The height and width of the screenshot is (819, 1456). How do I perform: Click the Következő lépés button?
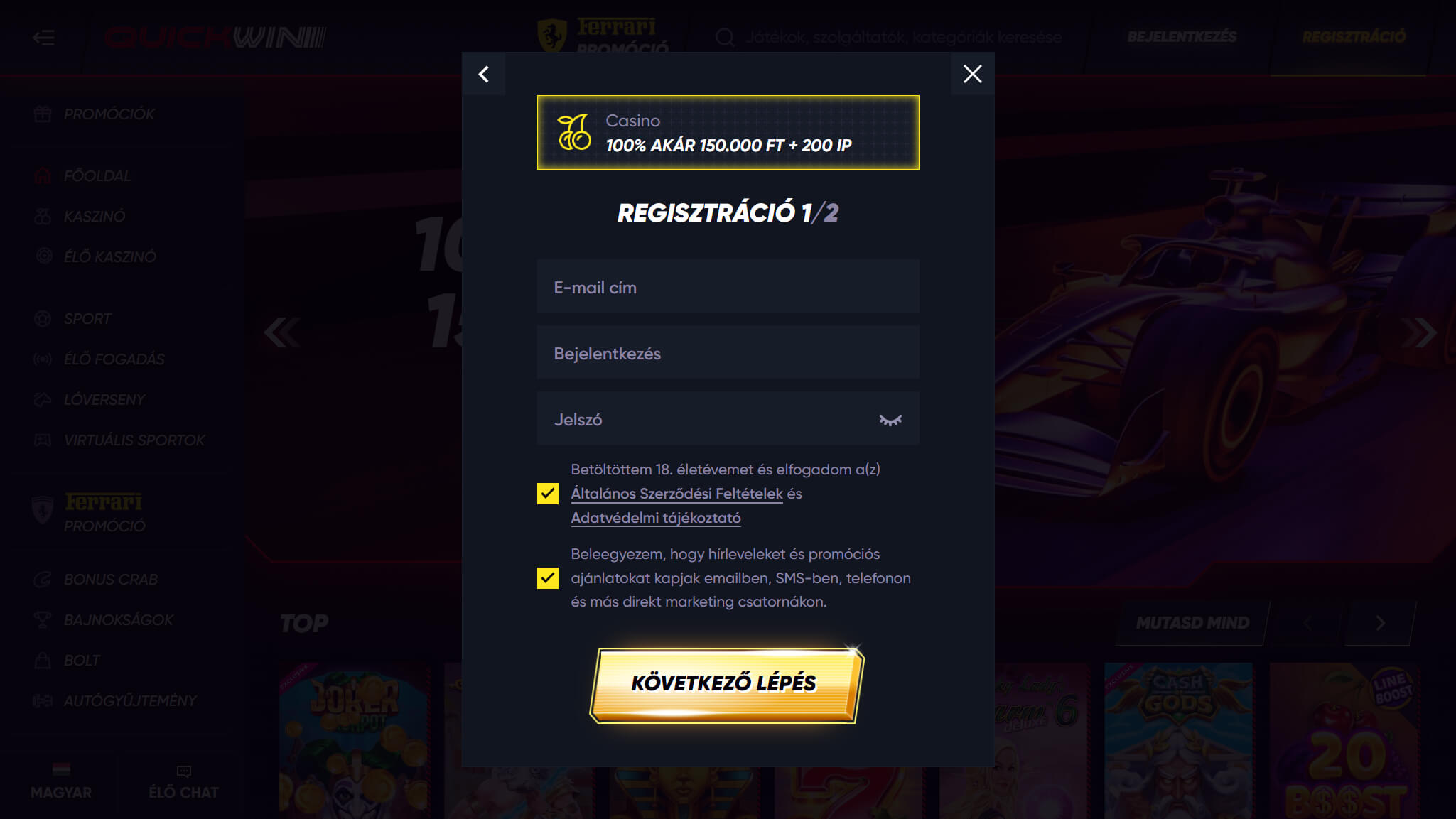coord(726,685)
